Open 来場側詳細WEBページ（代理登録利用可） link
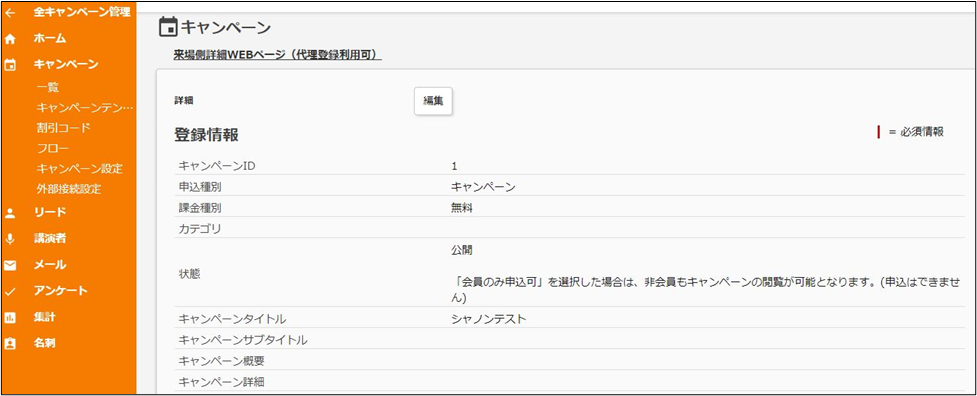 [278, 55]
